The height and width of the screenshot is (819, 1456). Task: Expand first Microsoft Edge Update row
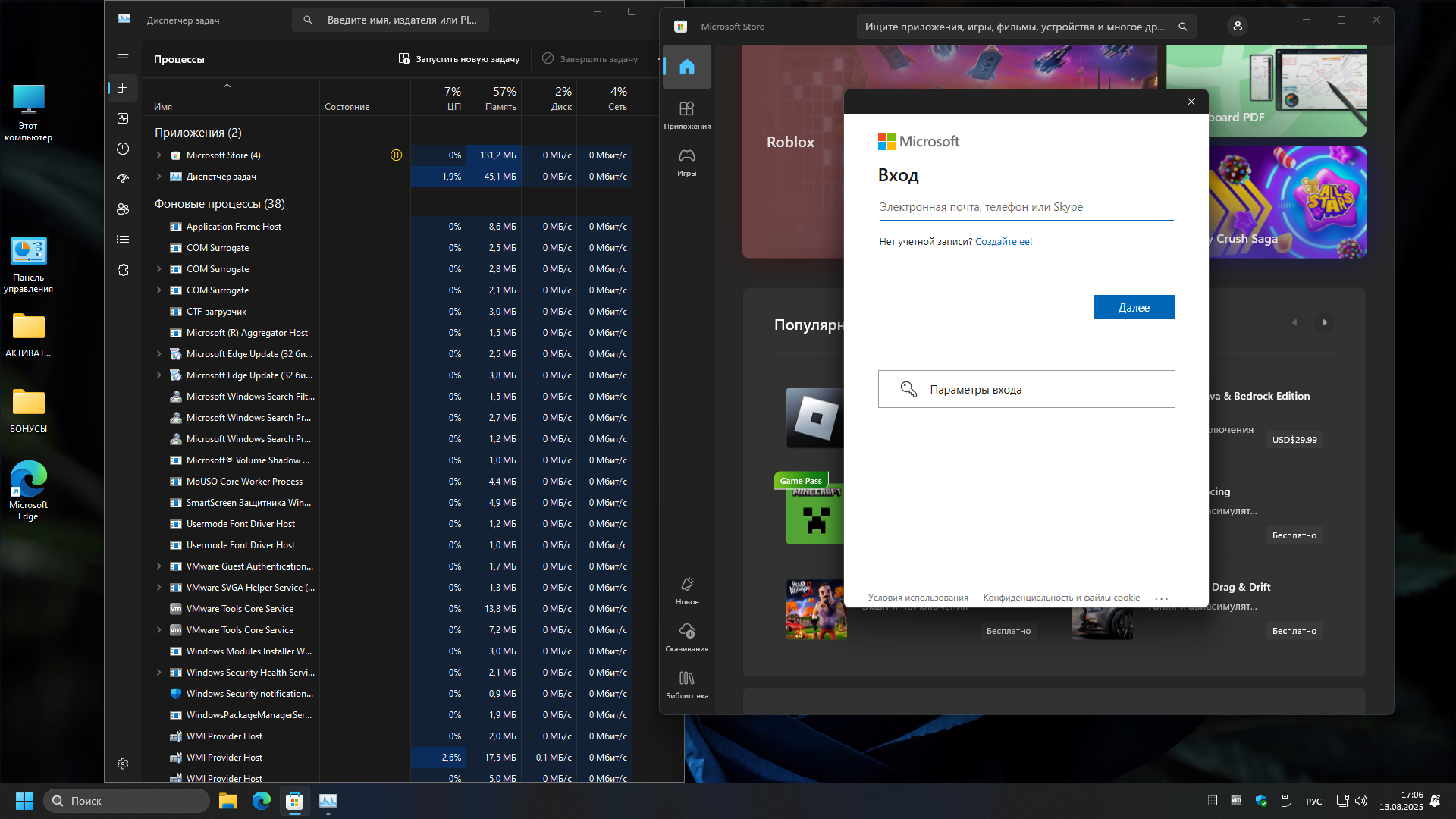coord(158,354)
